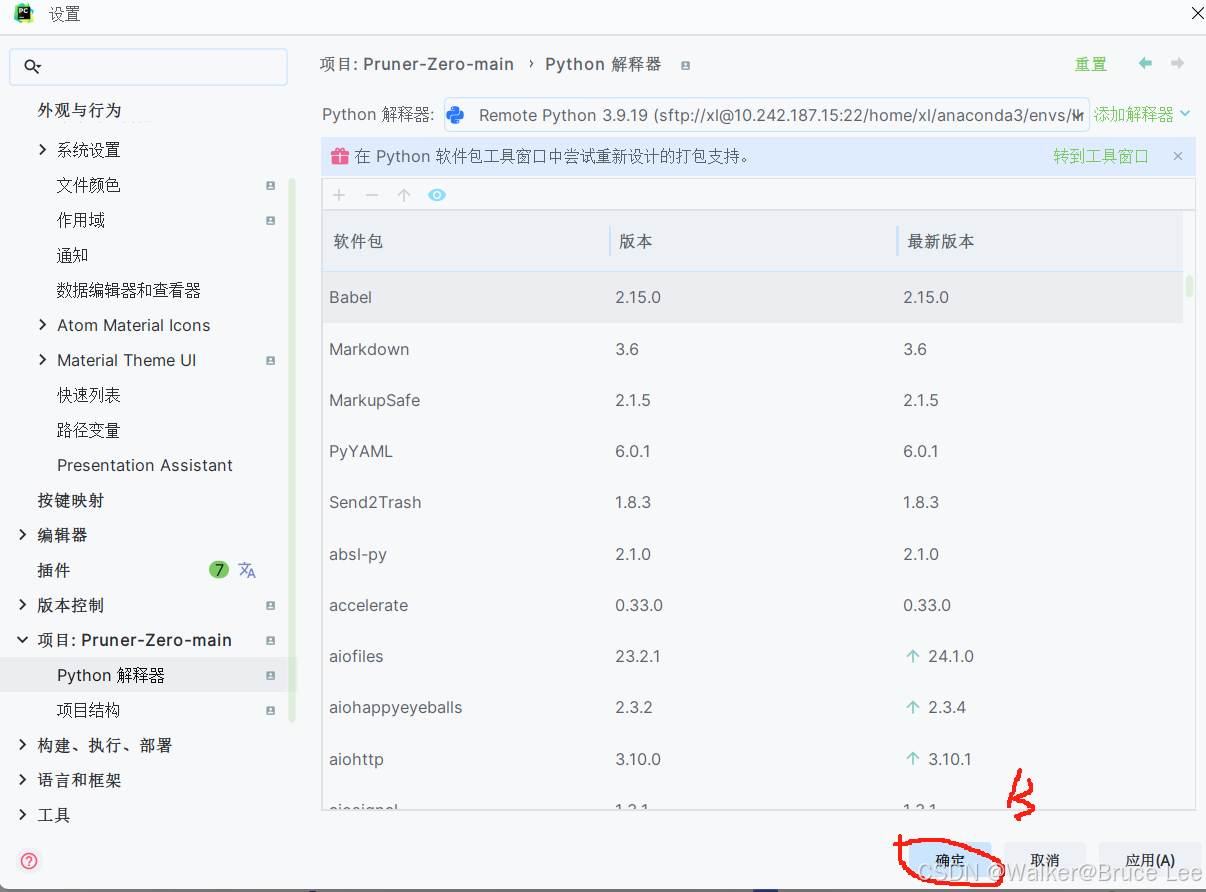This screenshot has height=892, width=1206.
Task: Click the upgrade package up-arrow icon
Action: pyautogui.click(x=404, y=195)
